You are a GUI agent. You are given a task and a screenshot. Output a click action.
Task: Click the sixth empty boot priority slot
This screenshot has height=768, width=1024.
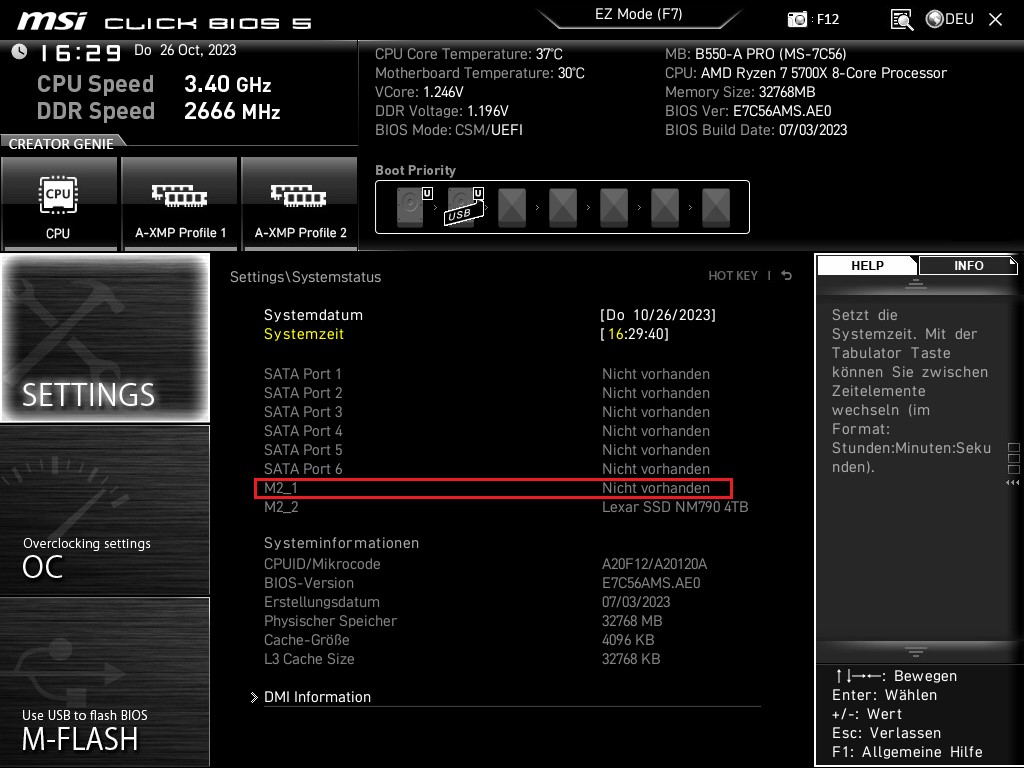coord(665,208)
